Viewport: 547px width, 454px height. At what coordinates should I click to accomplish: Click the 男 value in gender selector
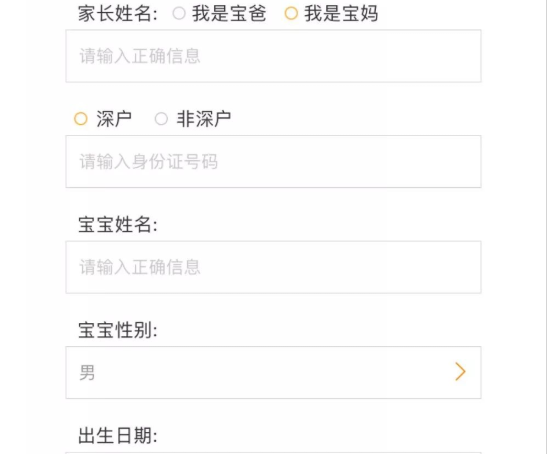(x=87, y=373)
